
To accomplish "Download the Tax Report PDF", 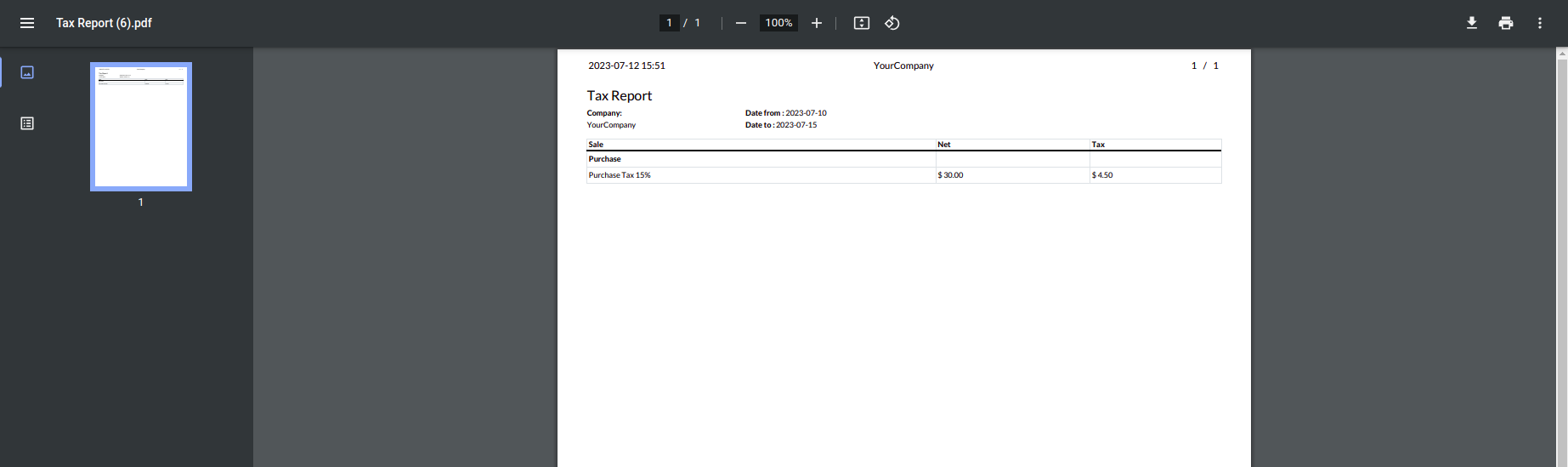I will 1472,23.
